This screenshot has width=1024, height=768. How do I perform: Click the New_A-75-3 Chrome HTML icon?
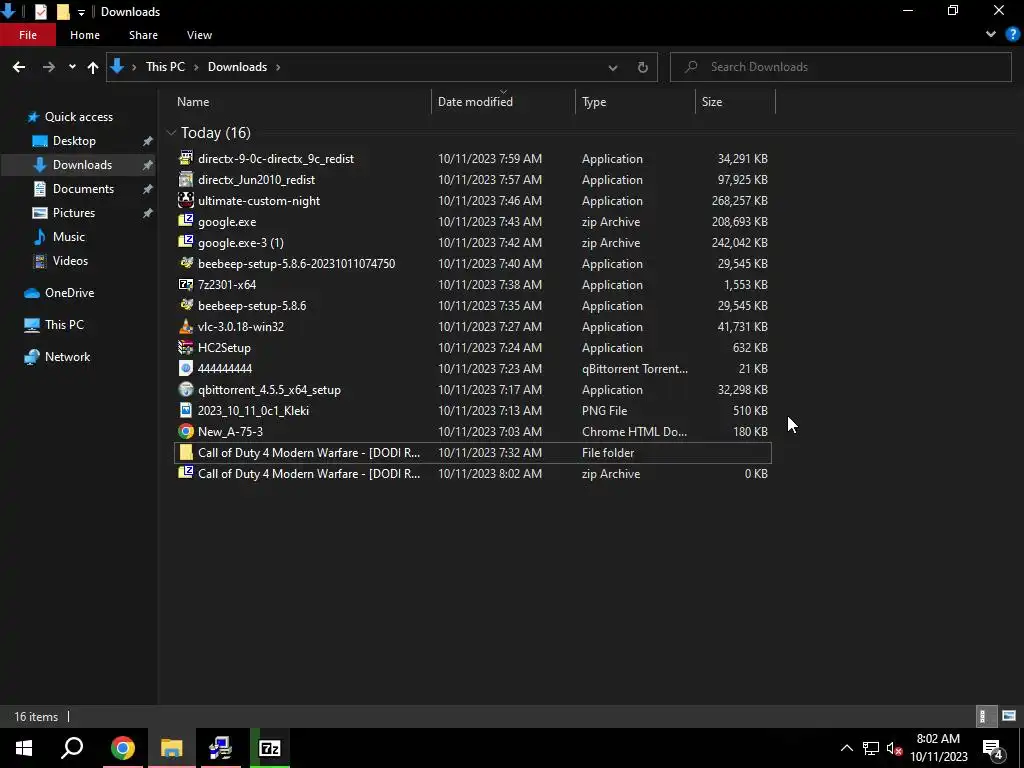click(186, 431)
